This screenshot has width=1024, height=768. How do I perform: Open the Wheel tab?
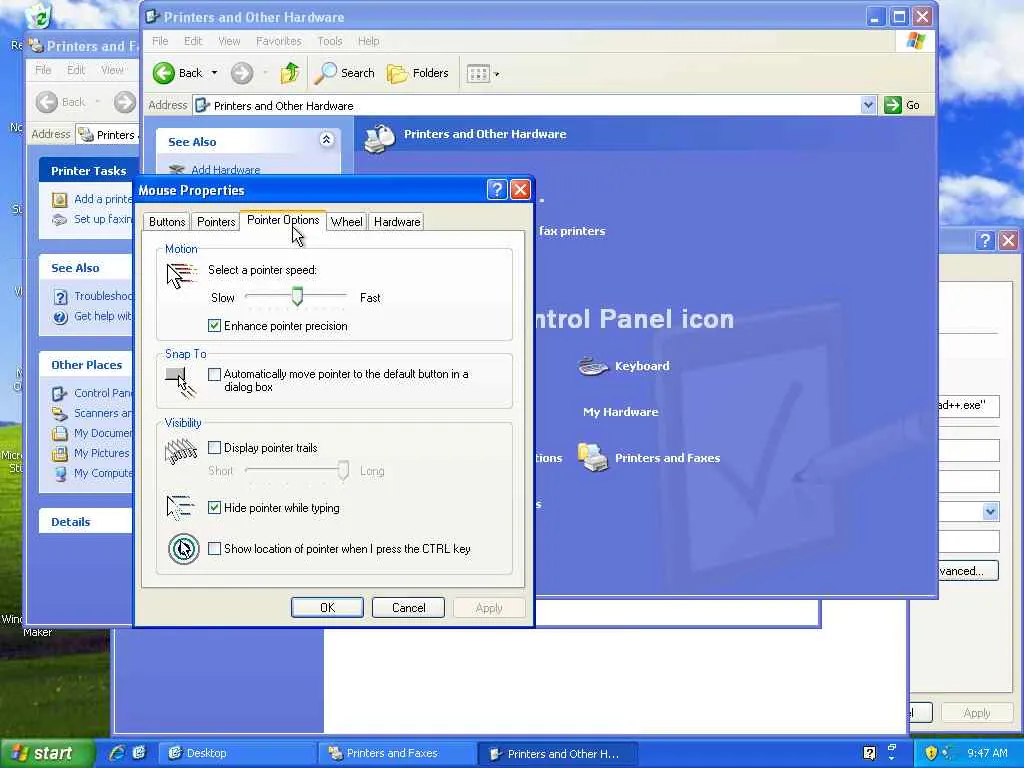click(x=346, y=222)
